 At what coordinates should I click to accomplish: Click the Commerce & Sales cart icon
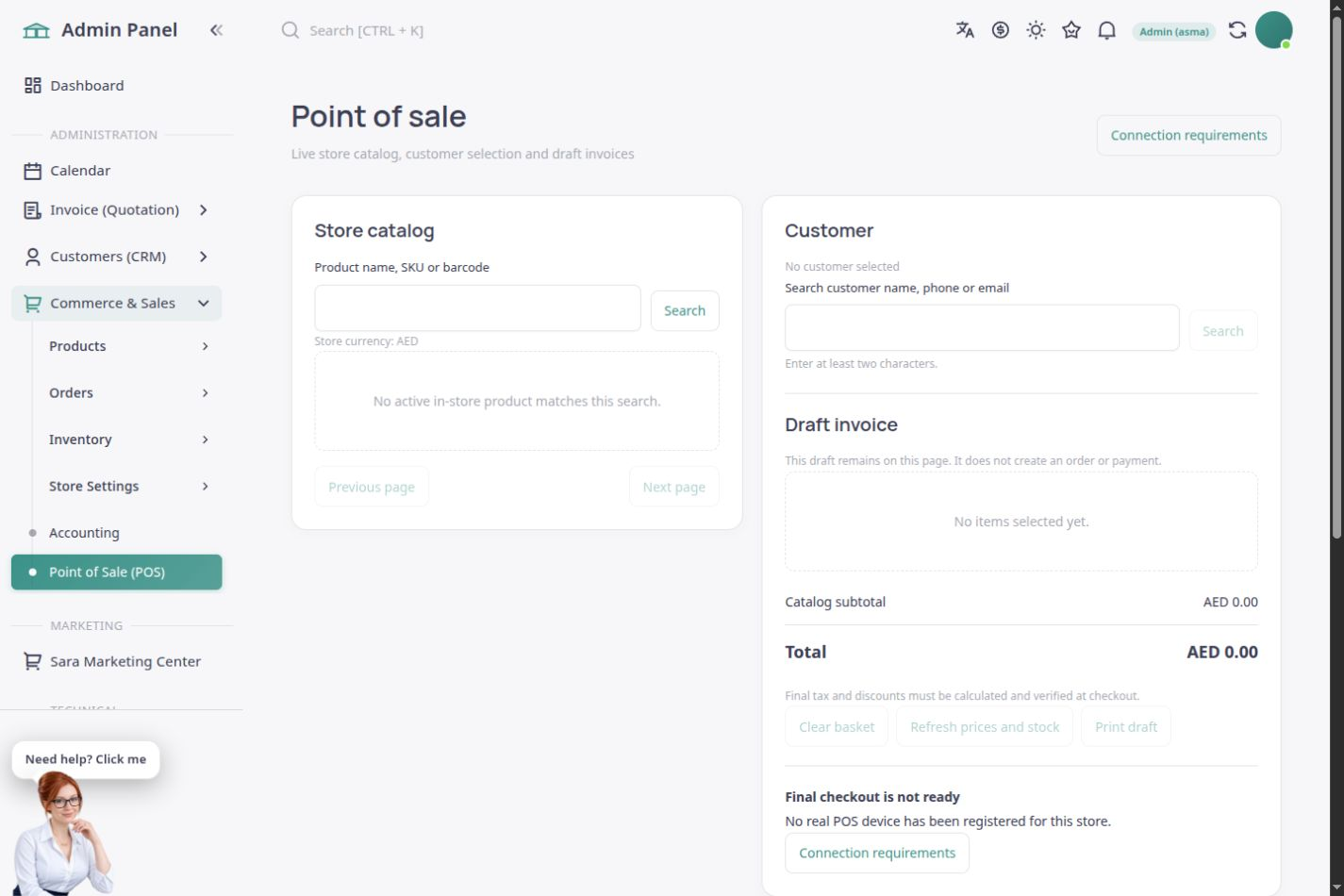[x=33, y=304]
